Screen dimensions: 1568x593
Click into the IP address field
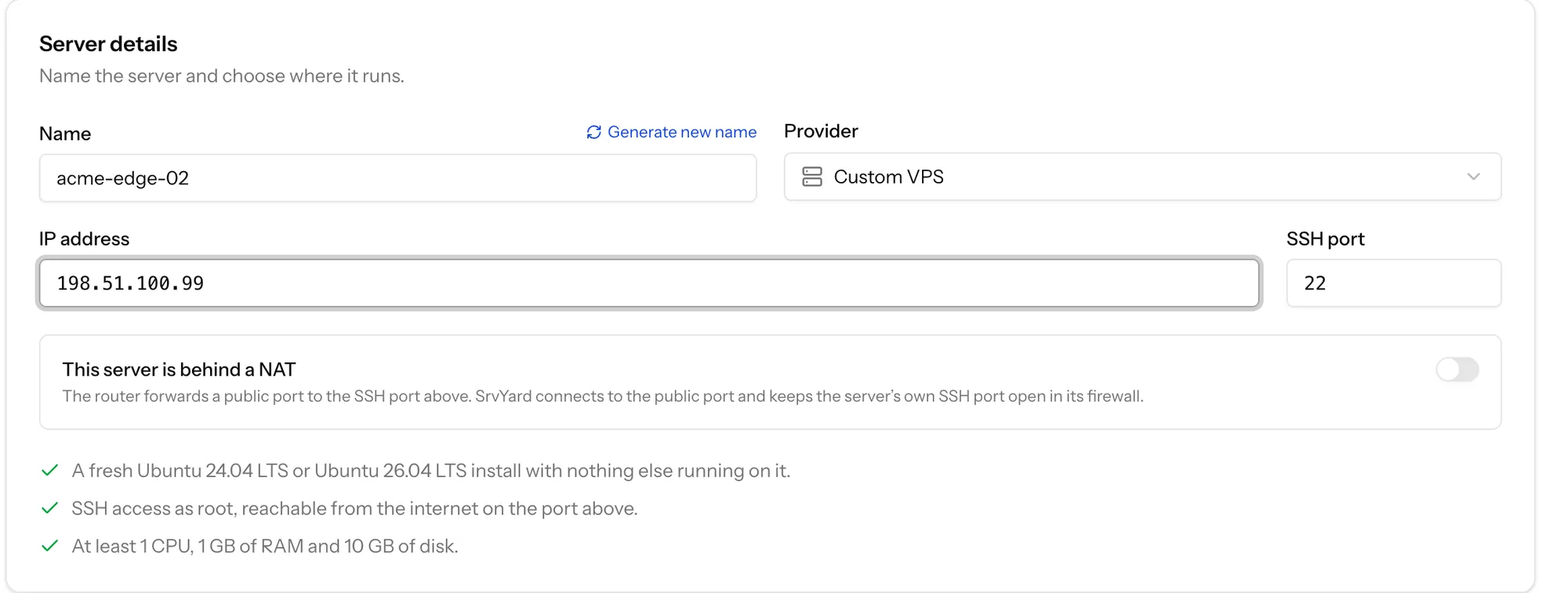coord(649,283)
